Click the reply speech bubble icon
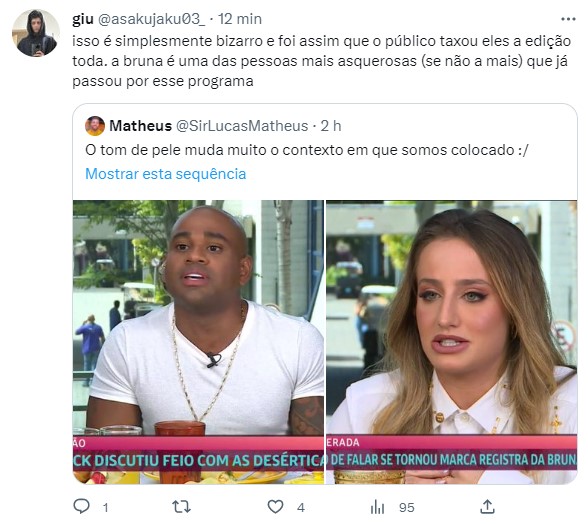Screen dimensions: 588x524 [81, 506]
